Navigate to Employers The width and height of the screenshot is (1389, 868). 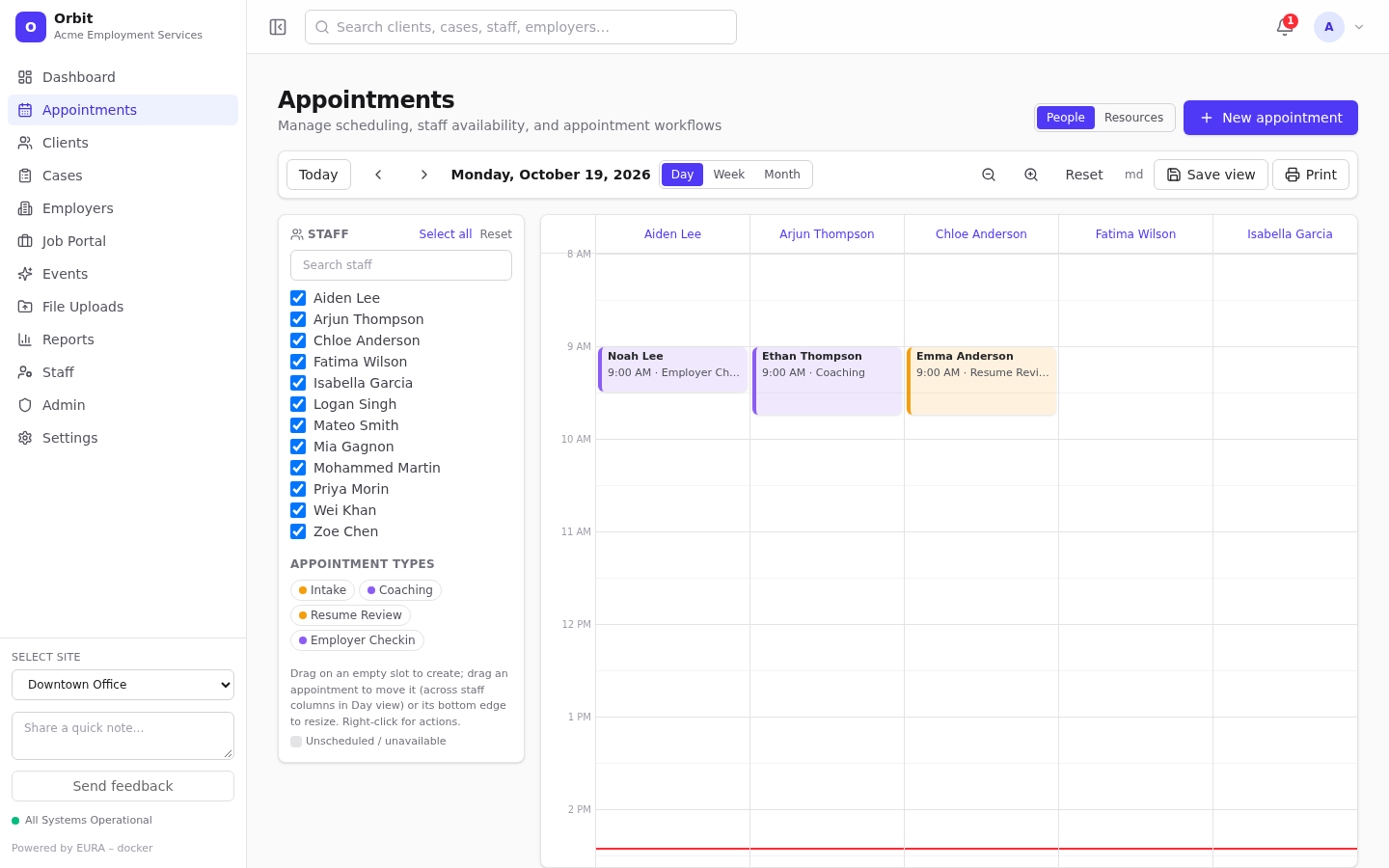123,208
